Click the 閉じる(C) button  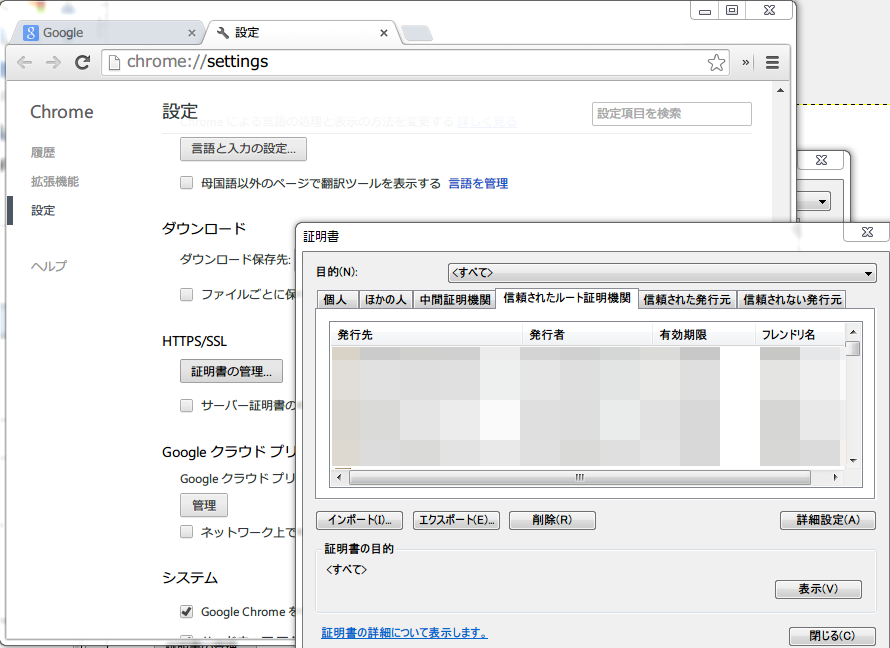(x=832, y=636)
